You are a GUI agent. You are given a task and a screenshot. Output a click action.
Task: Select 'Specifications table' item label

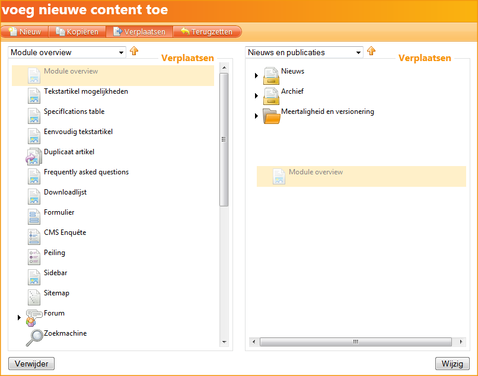pyautogui.click(x=74, y=111)
